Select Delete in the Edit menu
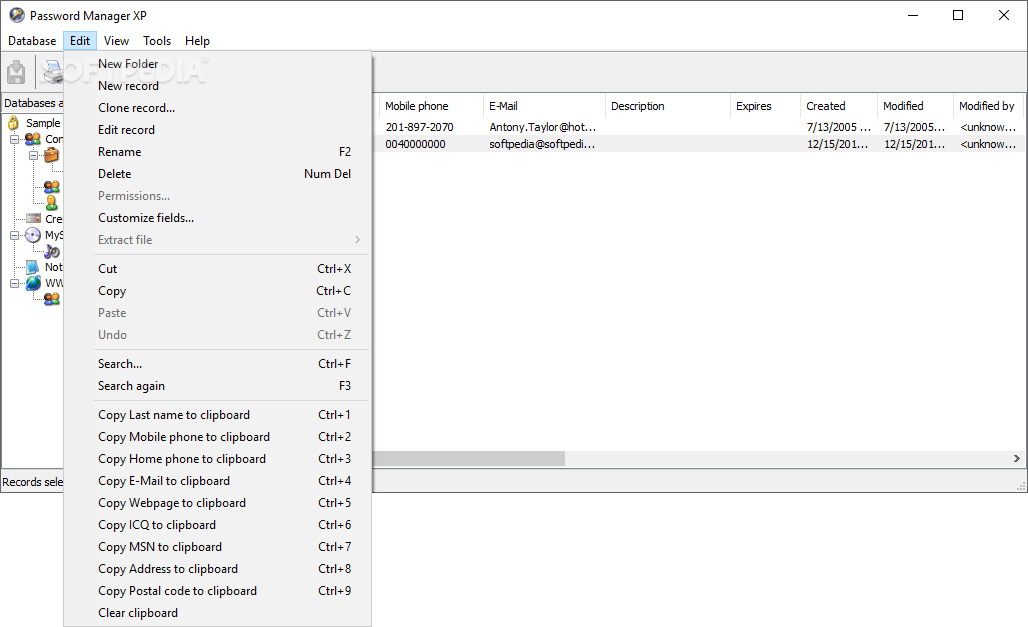The image size is (1028, 627). pyautogui.click(x=218, y=174)
